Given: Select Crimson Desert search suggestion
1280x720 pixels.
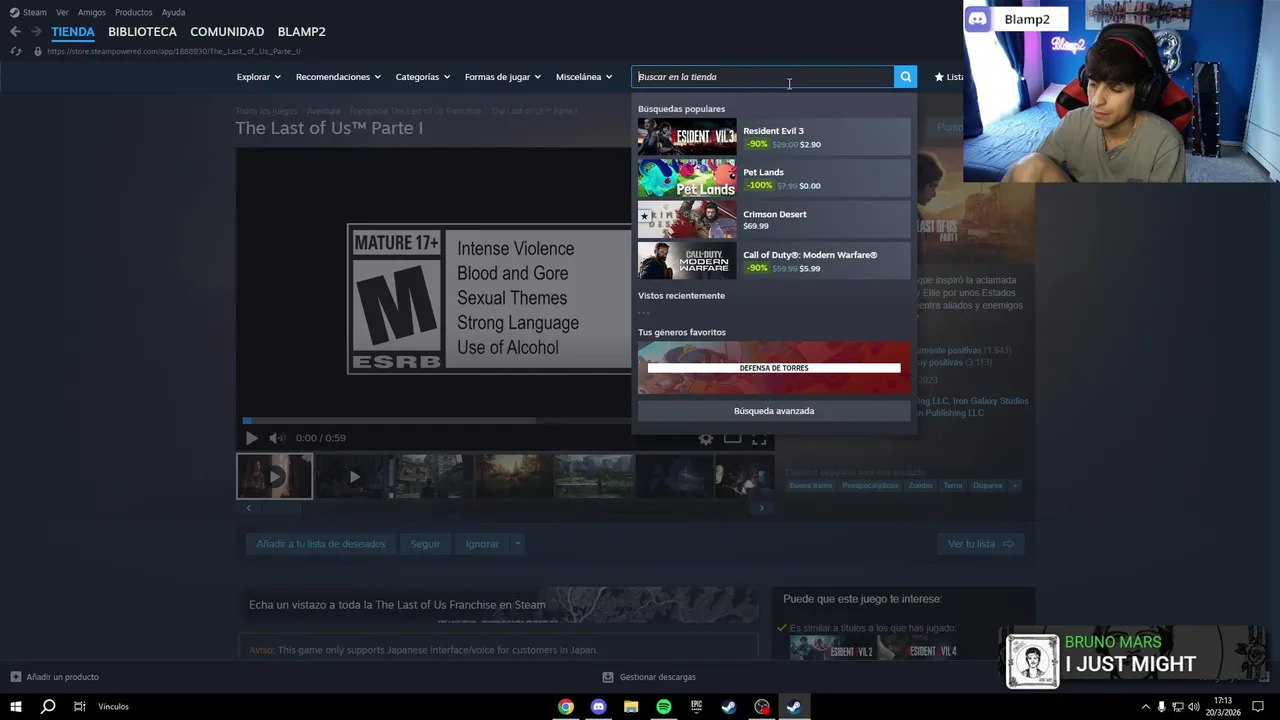Looking at the screenshot, I should pos(774,220).
